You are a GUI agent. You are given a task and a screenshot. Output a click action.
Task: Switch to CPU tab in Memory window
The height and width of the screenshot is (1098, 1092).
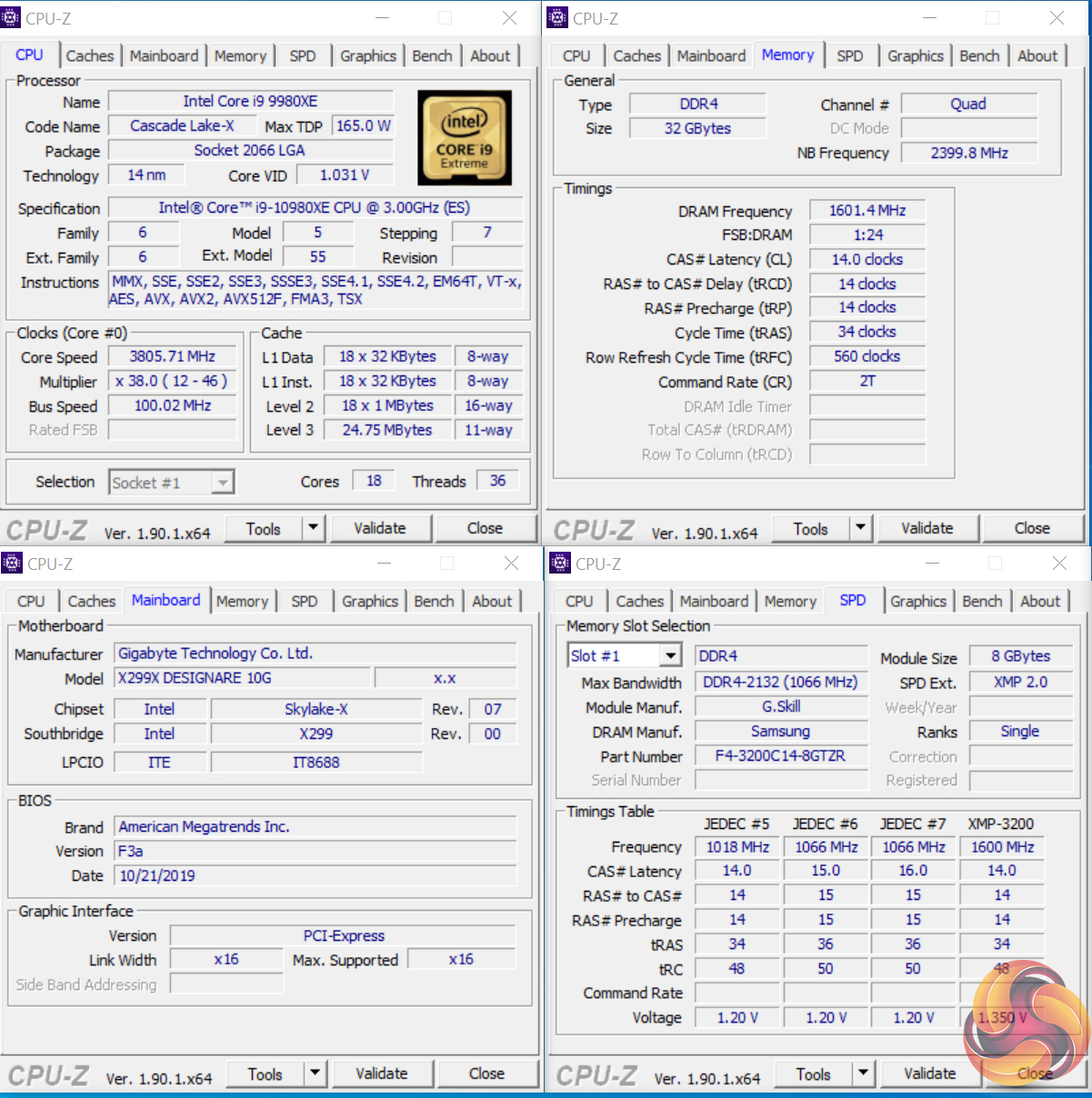pyautogui.click(x=576, y=55)
